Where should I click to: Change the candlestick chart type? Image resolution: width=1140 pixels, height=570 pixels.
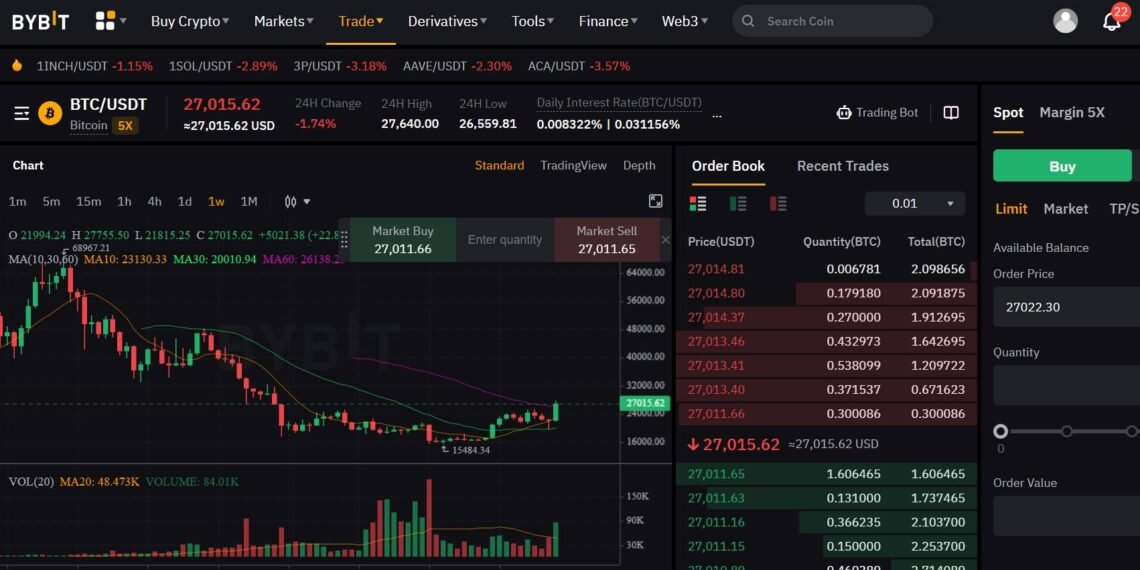297,201
